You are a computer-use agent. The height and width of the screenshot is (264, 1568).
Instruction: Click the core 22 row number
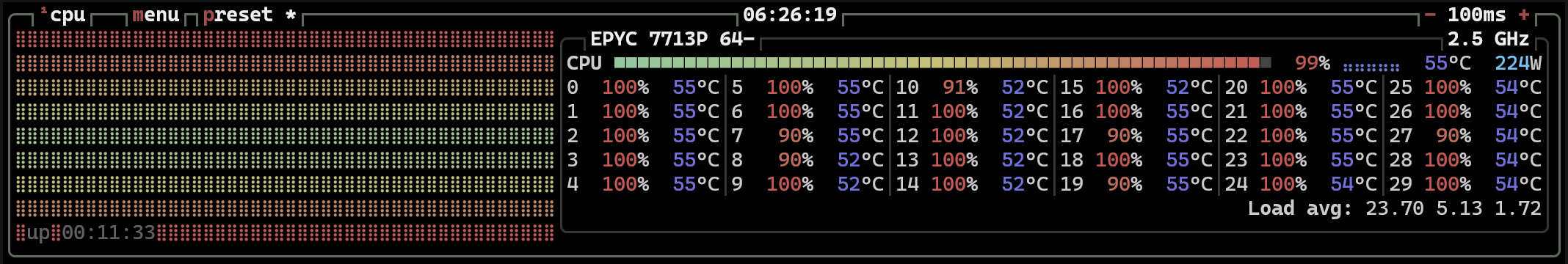(x=1236, y=136)
